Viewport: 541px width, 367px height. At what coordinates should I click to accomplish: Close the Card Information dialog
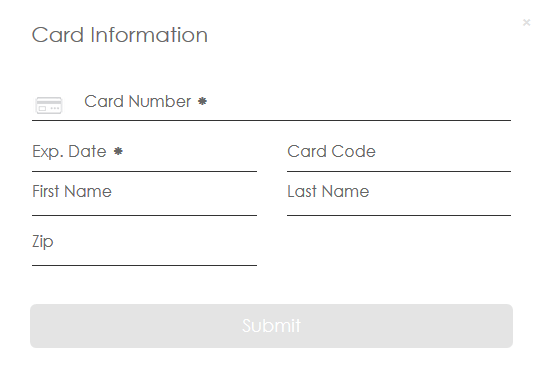pos(526,23)
